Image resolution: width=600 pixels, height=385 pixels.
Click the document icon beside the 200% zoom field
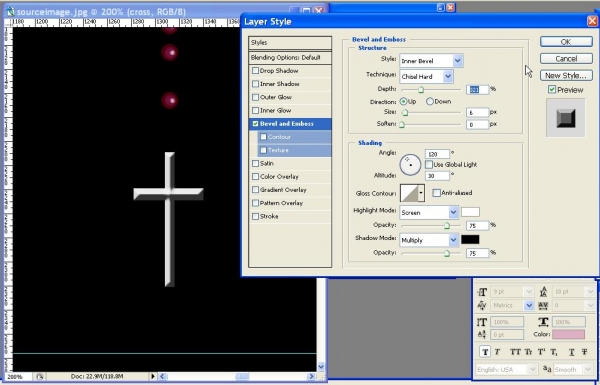(x=40, y=377)
